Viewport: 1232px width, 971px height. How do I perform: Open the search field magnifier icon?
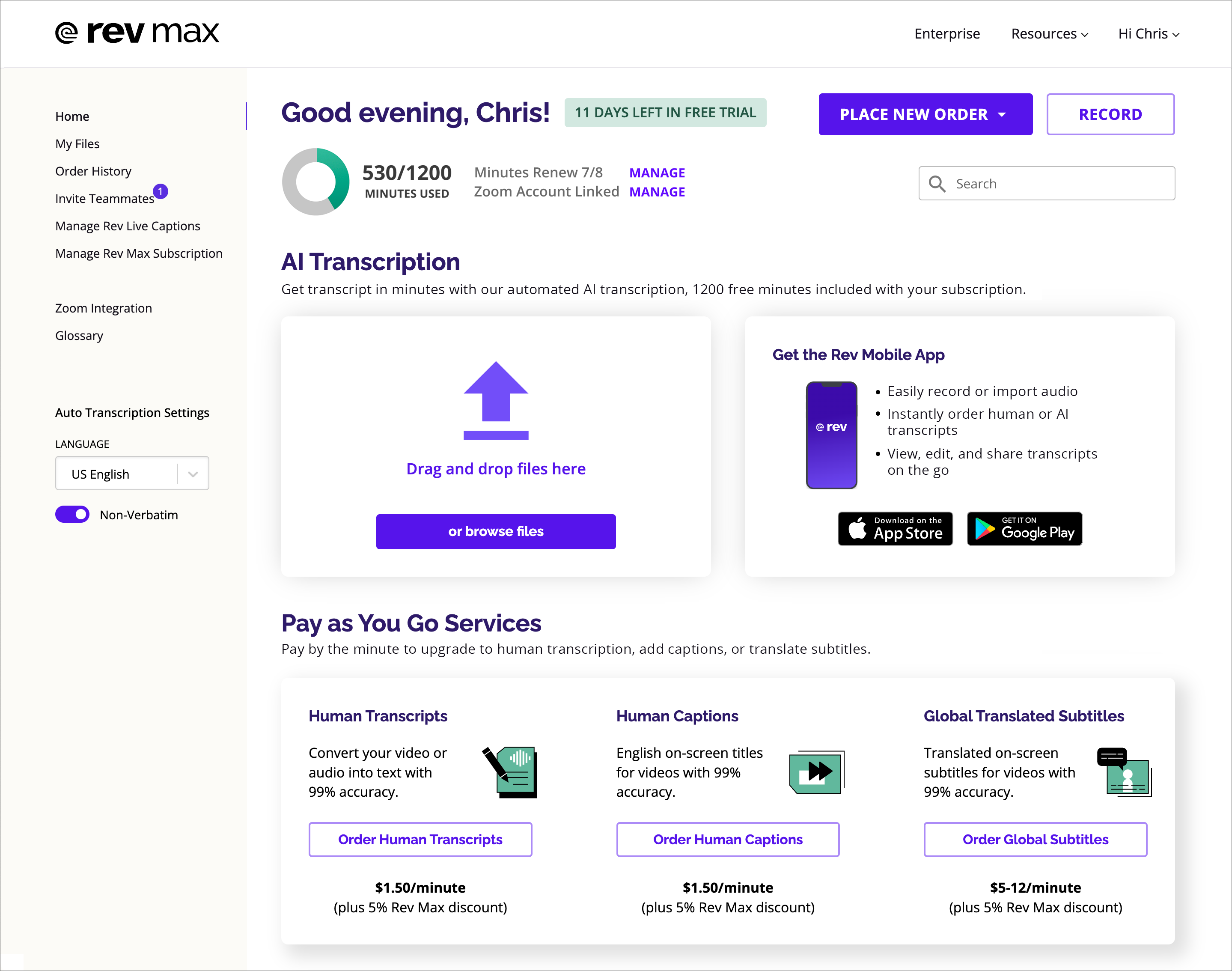(x=937, y=183)
